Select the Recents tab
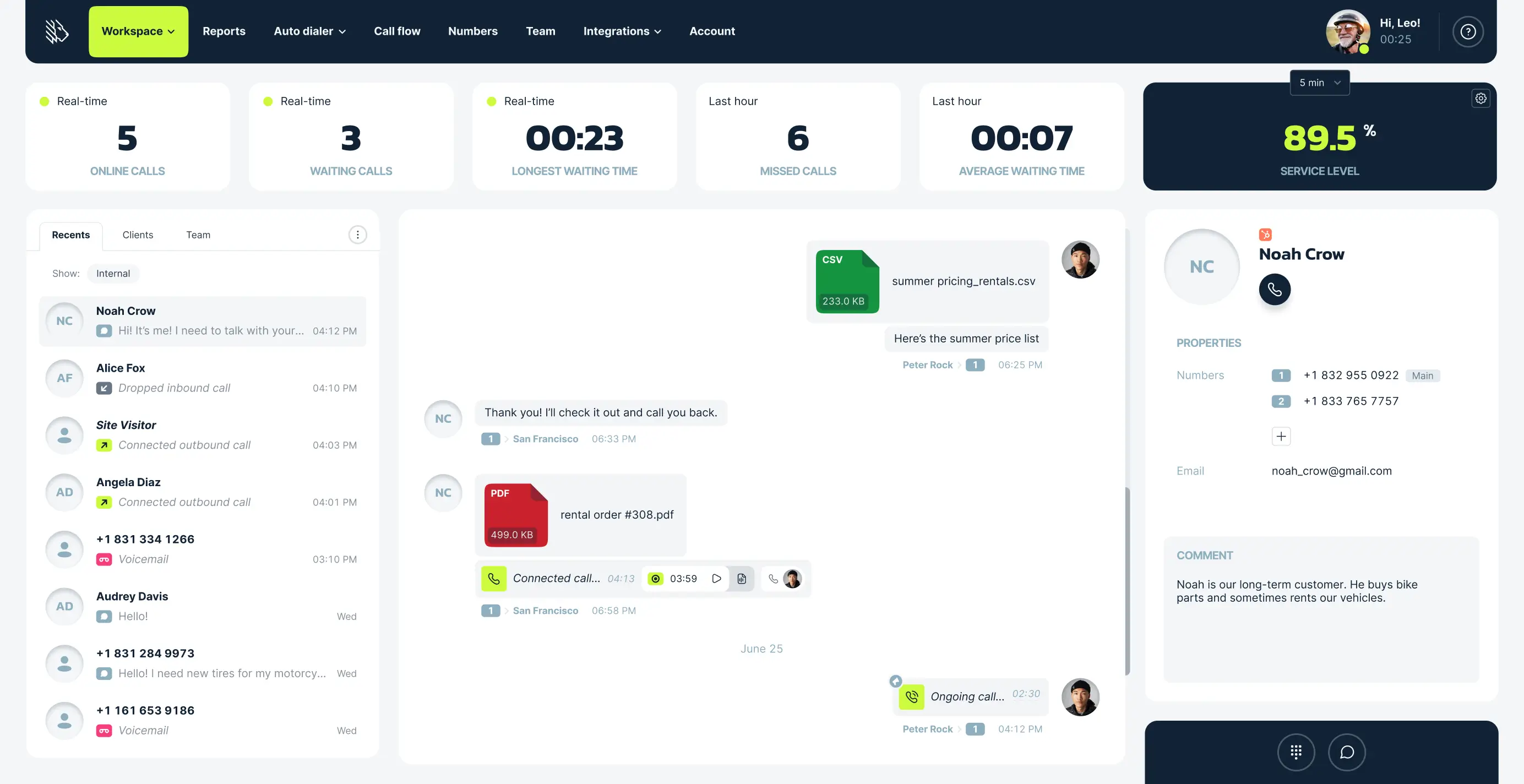 point(71,236)
